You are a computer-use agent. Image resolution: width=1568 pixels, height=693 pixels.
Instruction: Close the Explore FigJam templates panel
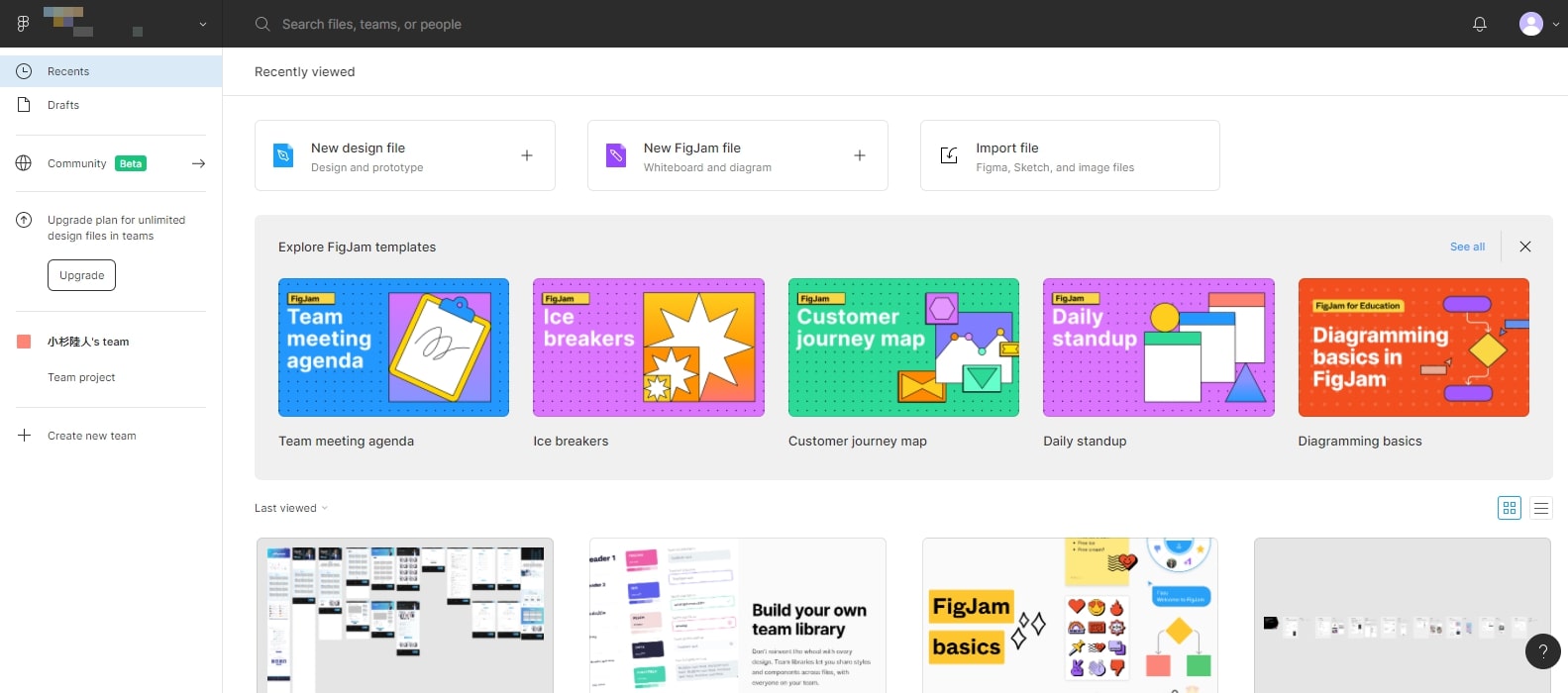[x=1525, y=247]
